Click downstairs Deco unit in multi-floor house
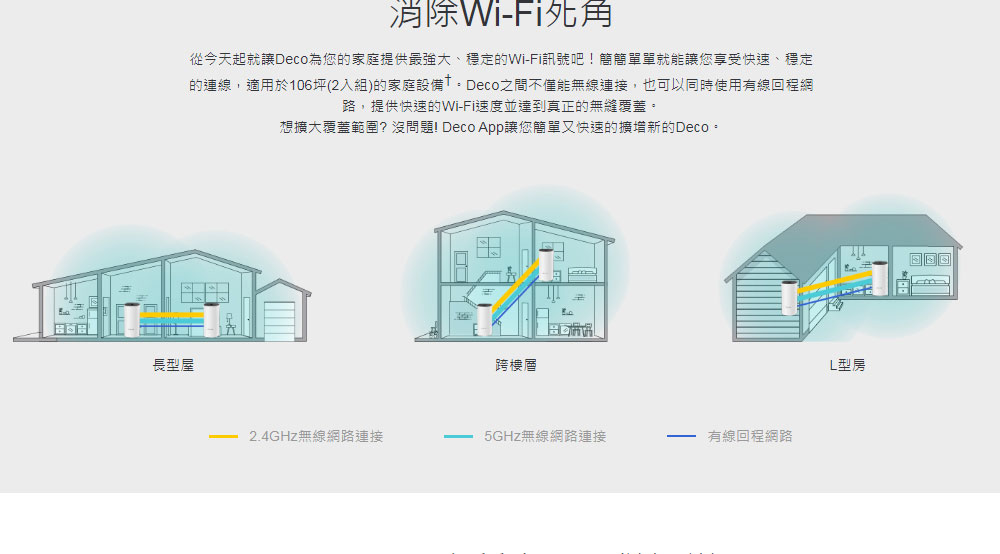1000x554 pixels. pos(485,319)
